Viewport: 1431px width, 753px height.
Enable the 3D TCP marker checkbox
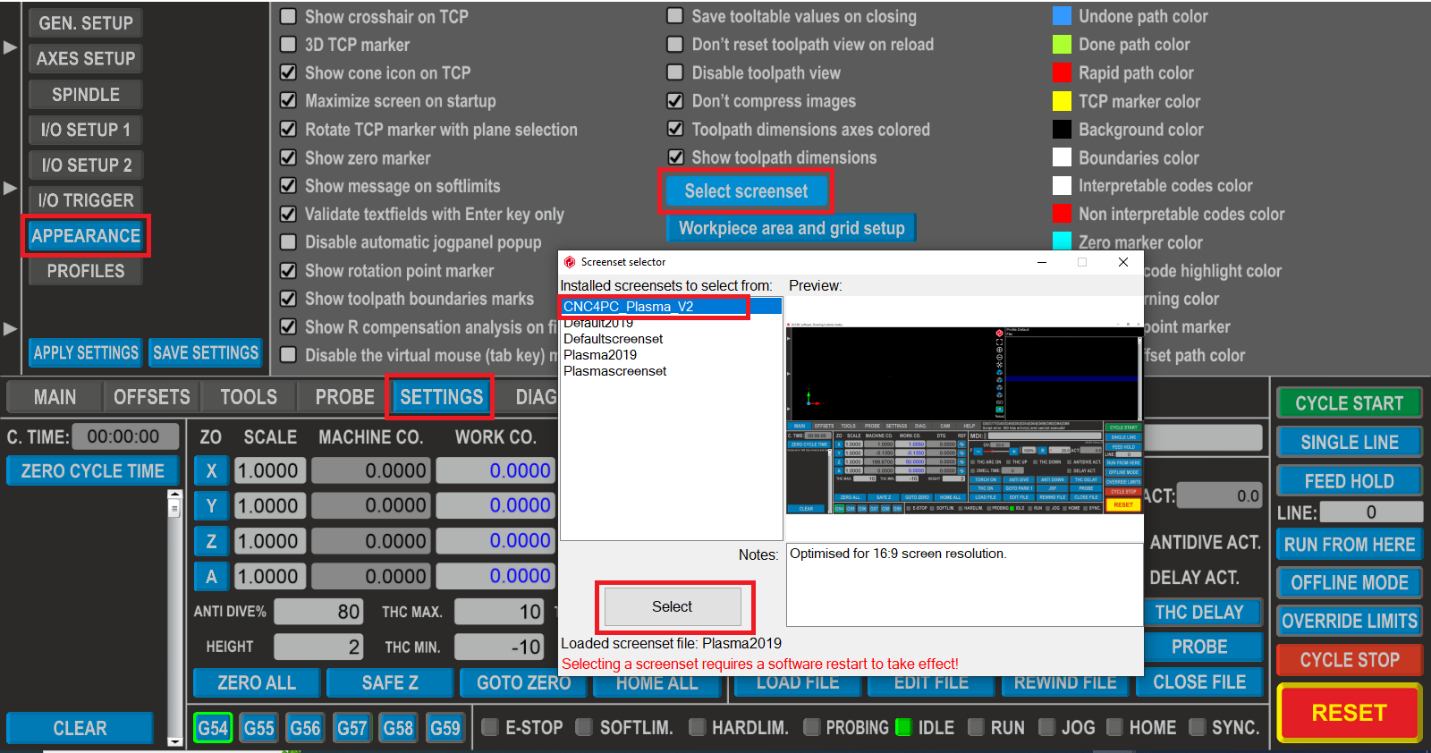pos(288,44)
